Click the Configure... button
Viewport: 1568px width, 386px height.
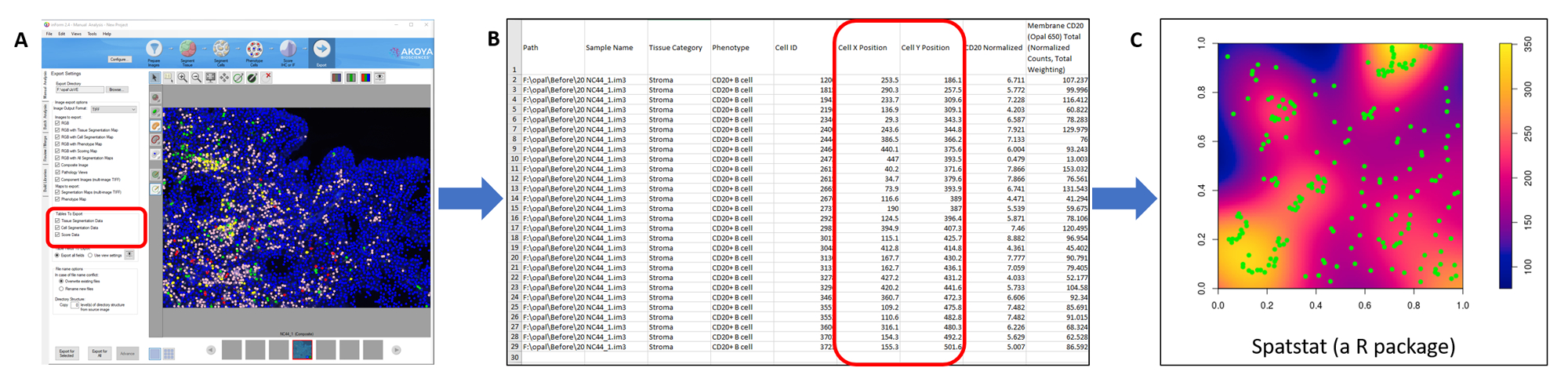click(x=119, y=59)
